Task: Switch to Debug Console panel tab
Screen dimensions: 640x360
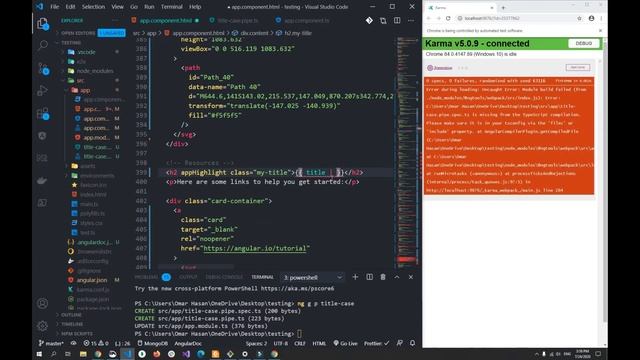Action: point(224,277)
